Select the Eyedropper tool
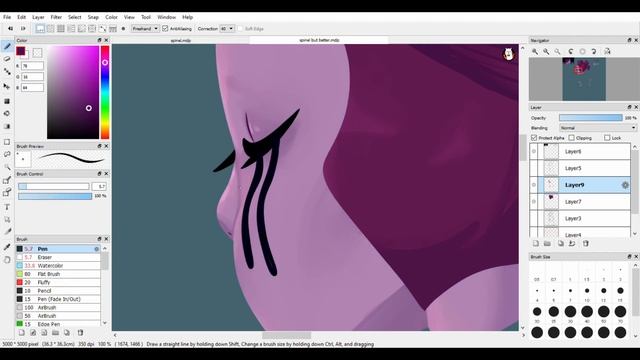Image resolution: width=640 pixels, height=360 pixels. pos(7,247)
